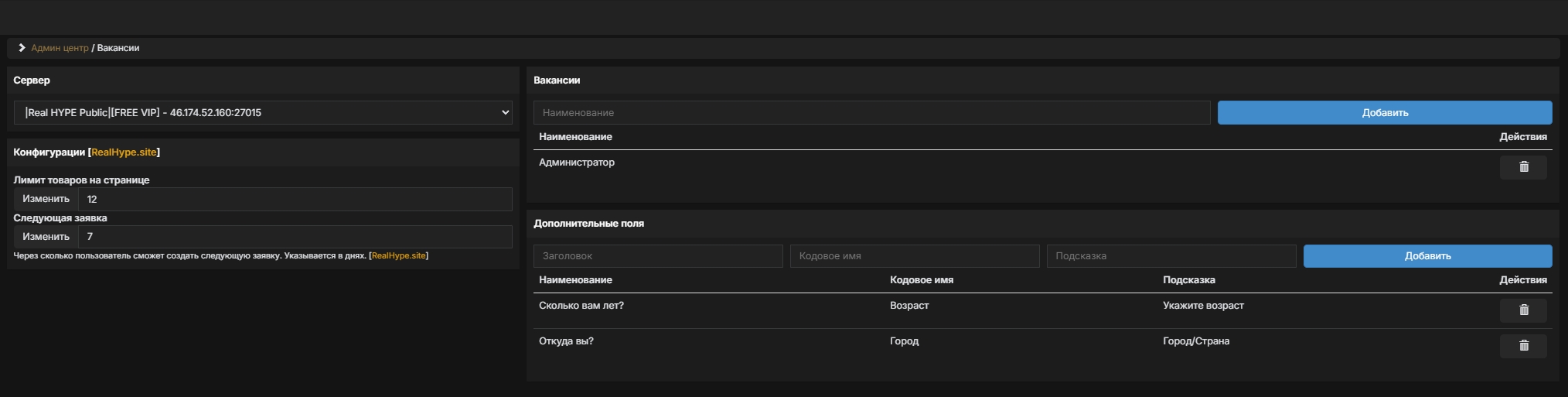
Task: Open RealHype.site link in Конфигурации header
Action: [x=124, y=152]
